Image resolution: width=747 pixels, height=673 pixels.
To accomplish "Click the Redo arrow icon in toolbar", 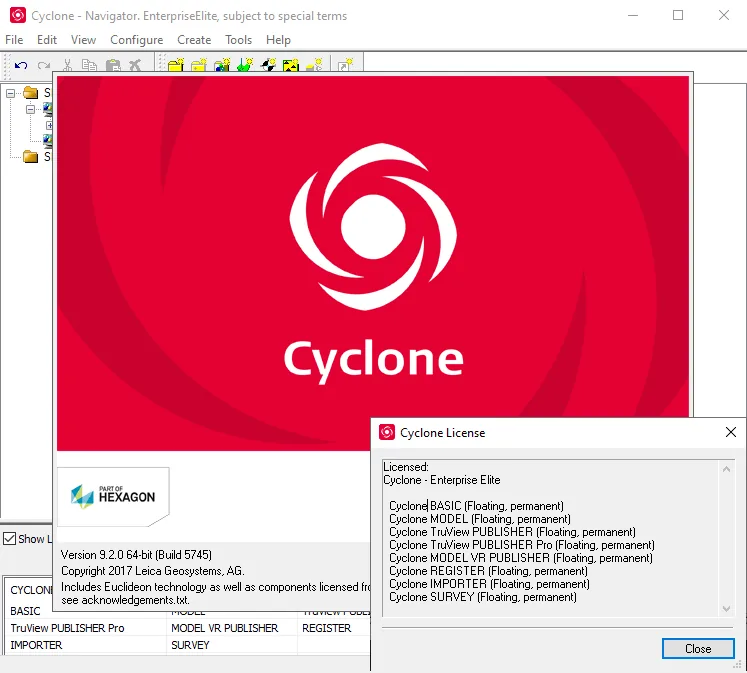I will tap(44, 65).
